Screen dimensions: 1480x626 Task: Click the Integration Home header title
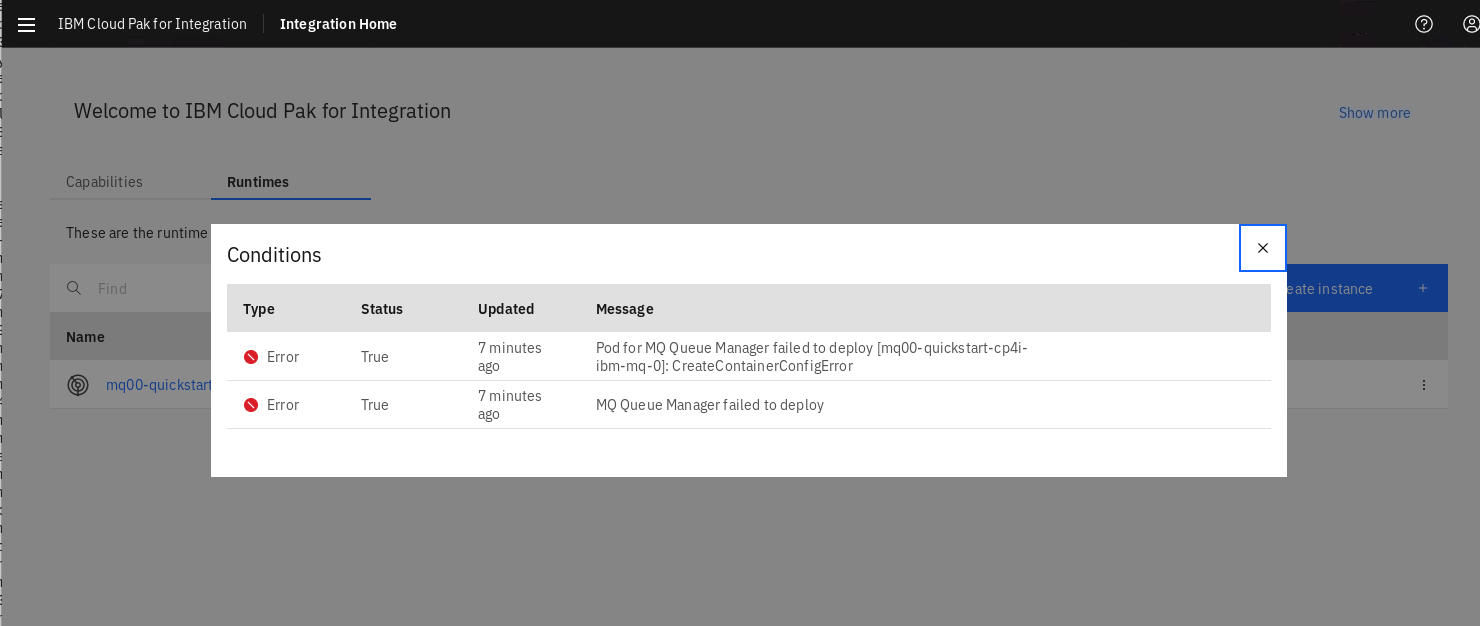(338, 24)
